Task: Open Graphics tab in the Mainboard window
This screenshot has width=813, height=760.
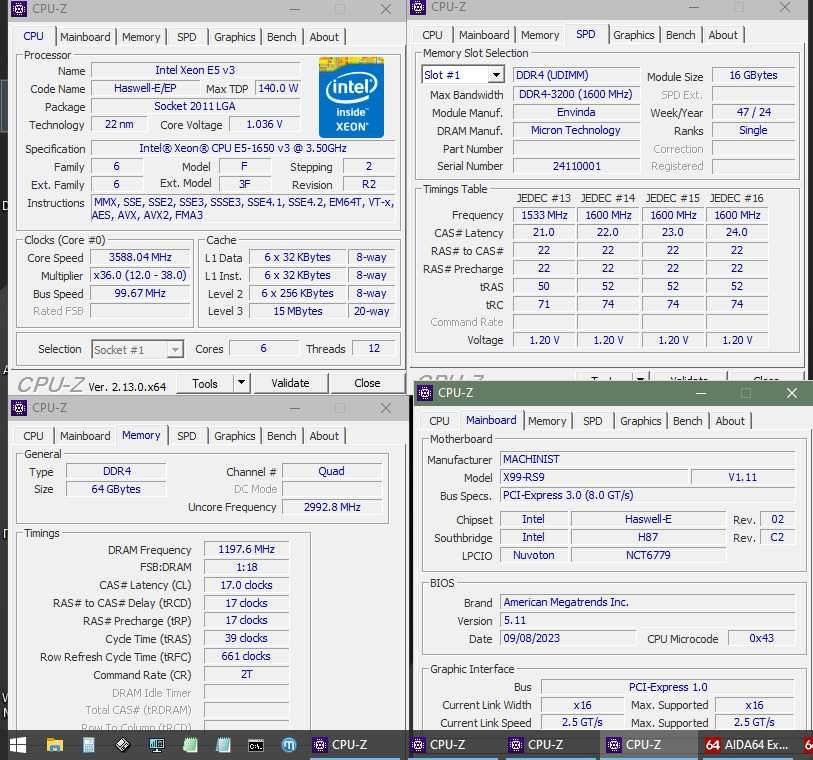Action: 640,421
